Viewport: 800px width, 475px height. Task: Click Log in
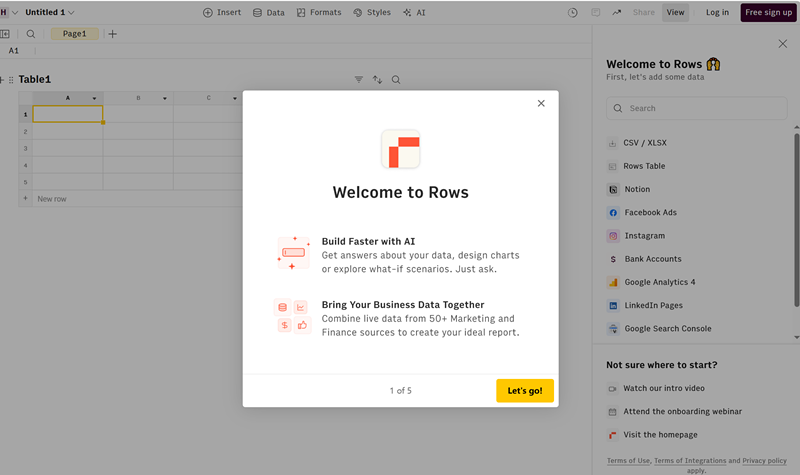pos(717,12)
